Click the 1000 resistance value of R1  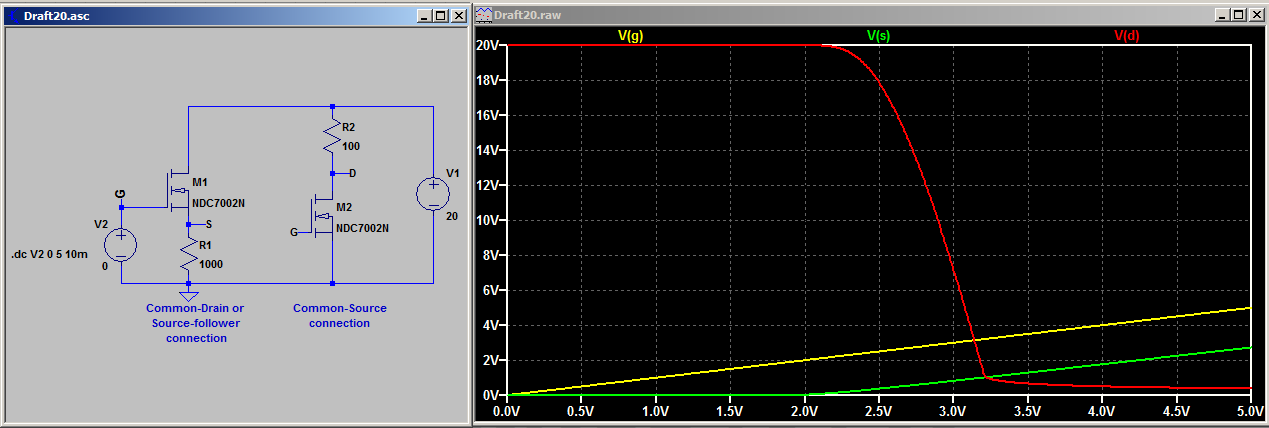211,265
